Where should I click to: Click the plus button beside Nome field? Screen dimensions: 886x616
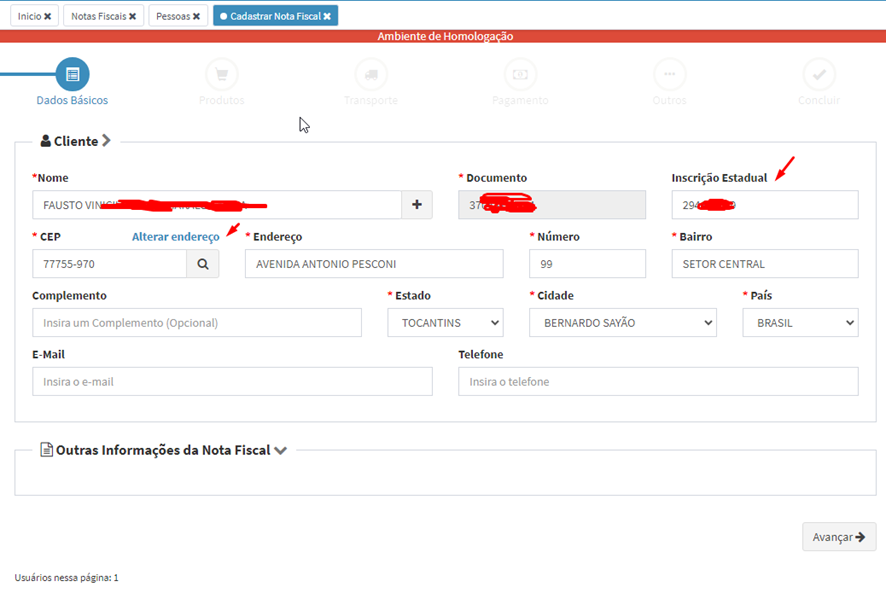[417, 205]
